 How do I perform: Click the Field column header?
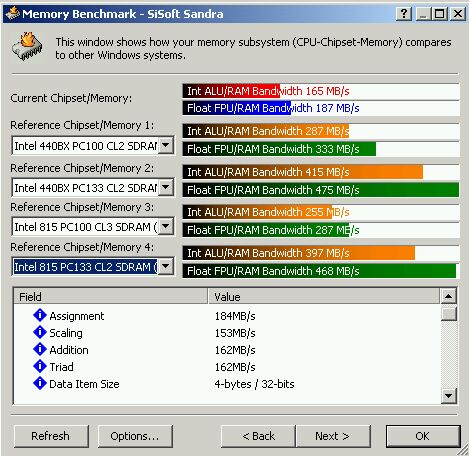111,296
